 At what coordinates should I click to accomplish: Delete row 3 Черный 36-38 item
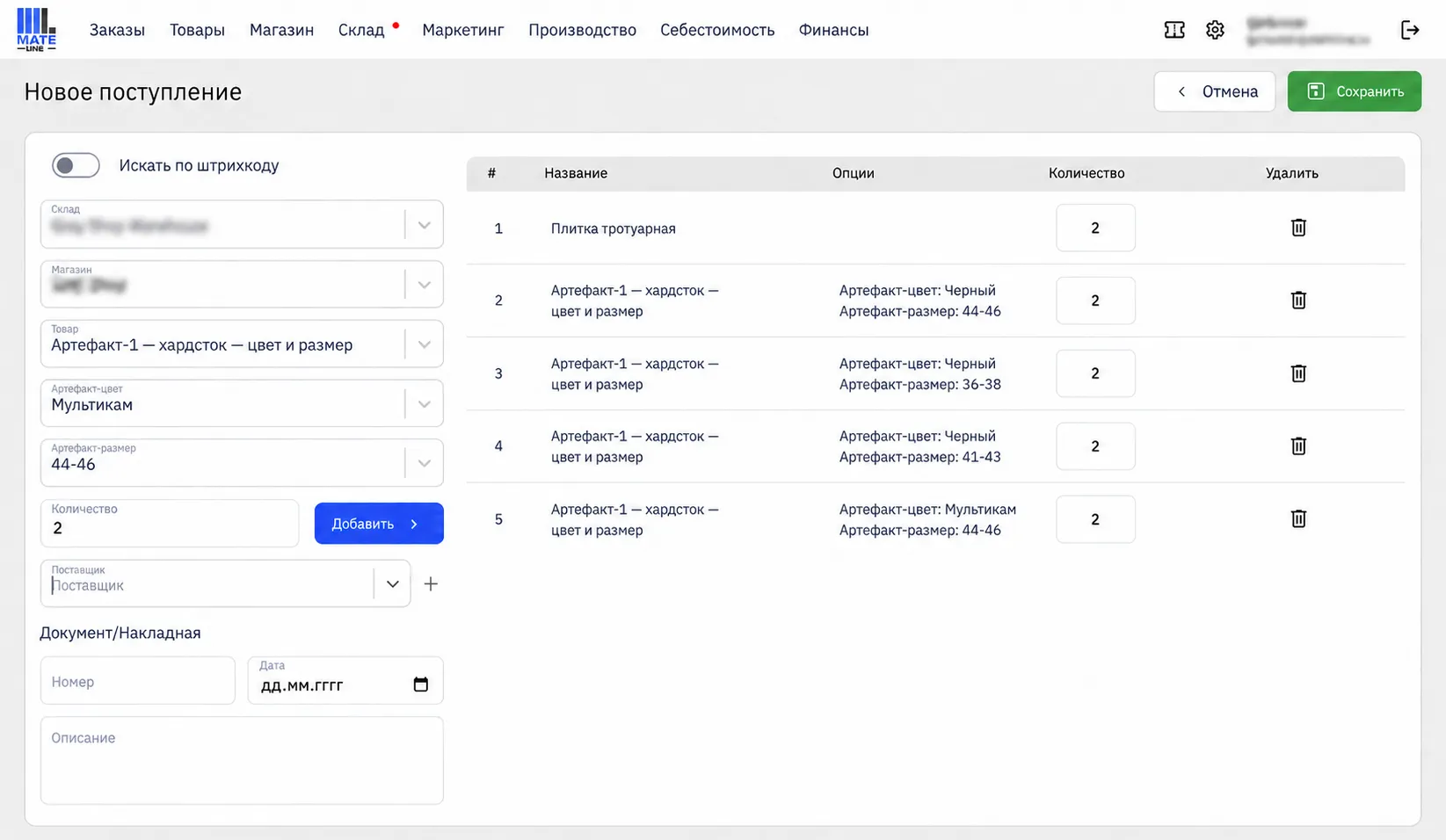pyautogui.click(x=1298, y=373)
